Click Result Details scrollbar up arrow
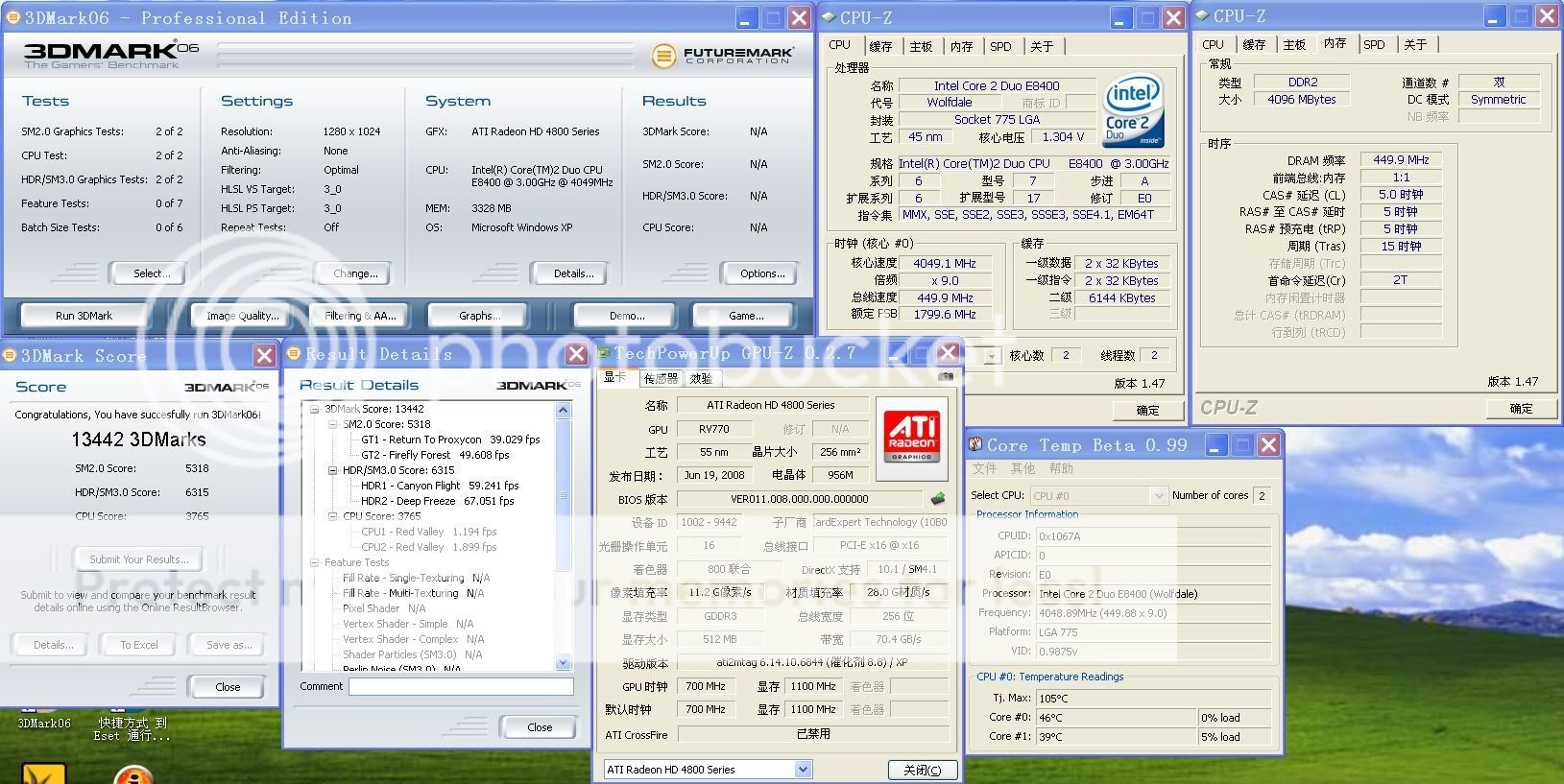Screen dimensions: 1564x784 tap(564, 410)
